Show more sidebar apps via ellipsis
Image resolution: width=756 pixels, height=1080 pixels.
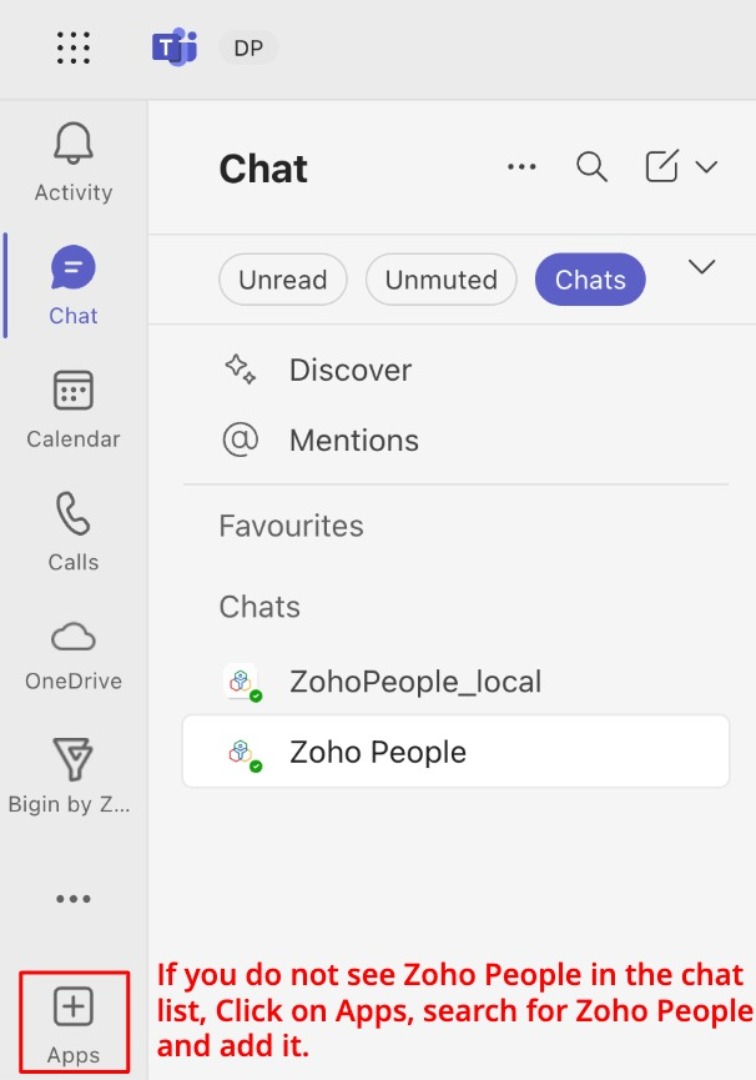coord(73,899)
